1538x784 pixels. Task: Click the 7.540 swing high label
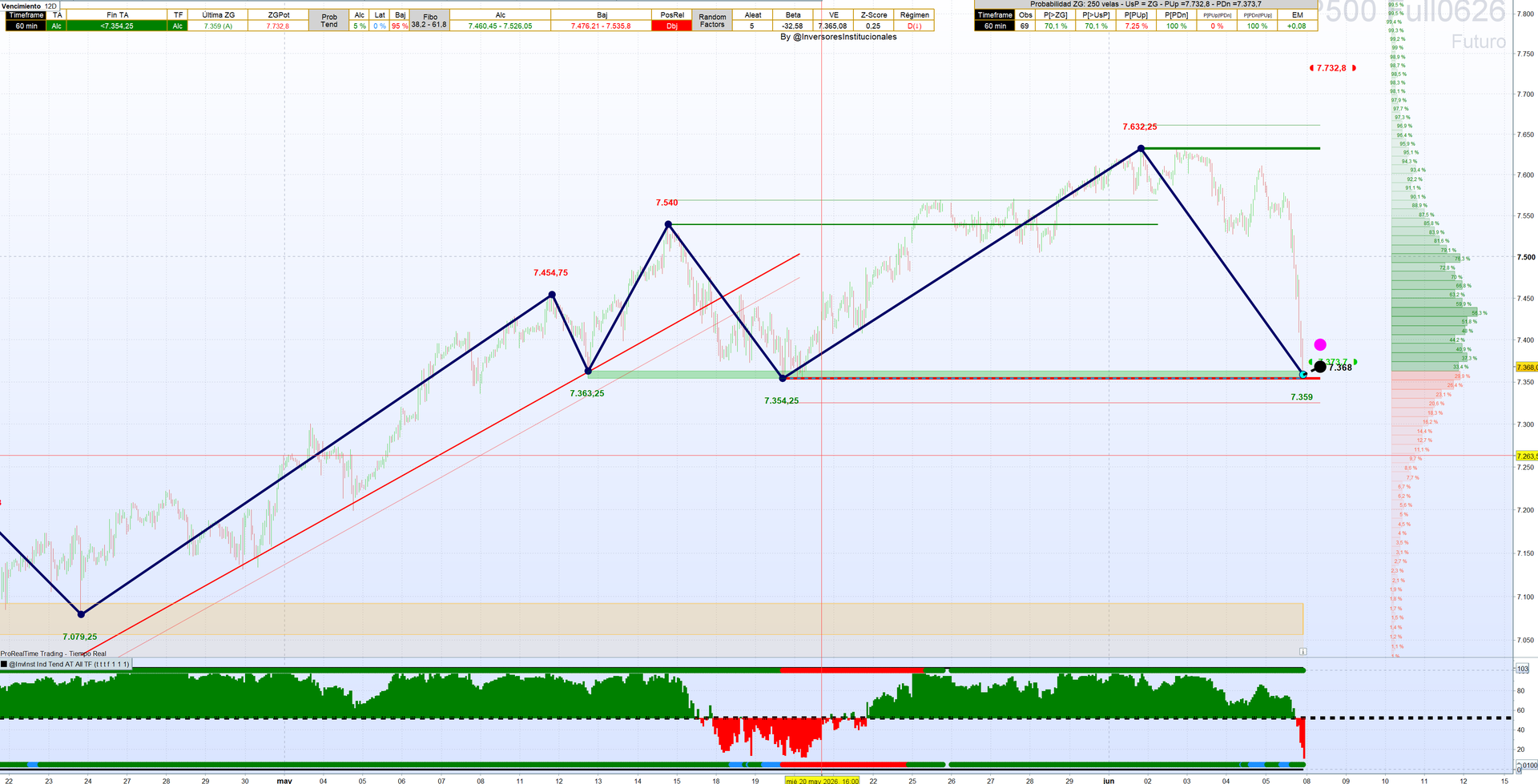click(x=666, y=203)
